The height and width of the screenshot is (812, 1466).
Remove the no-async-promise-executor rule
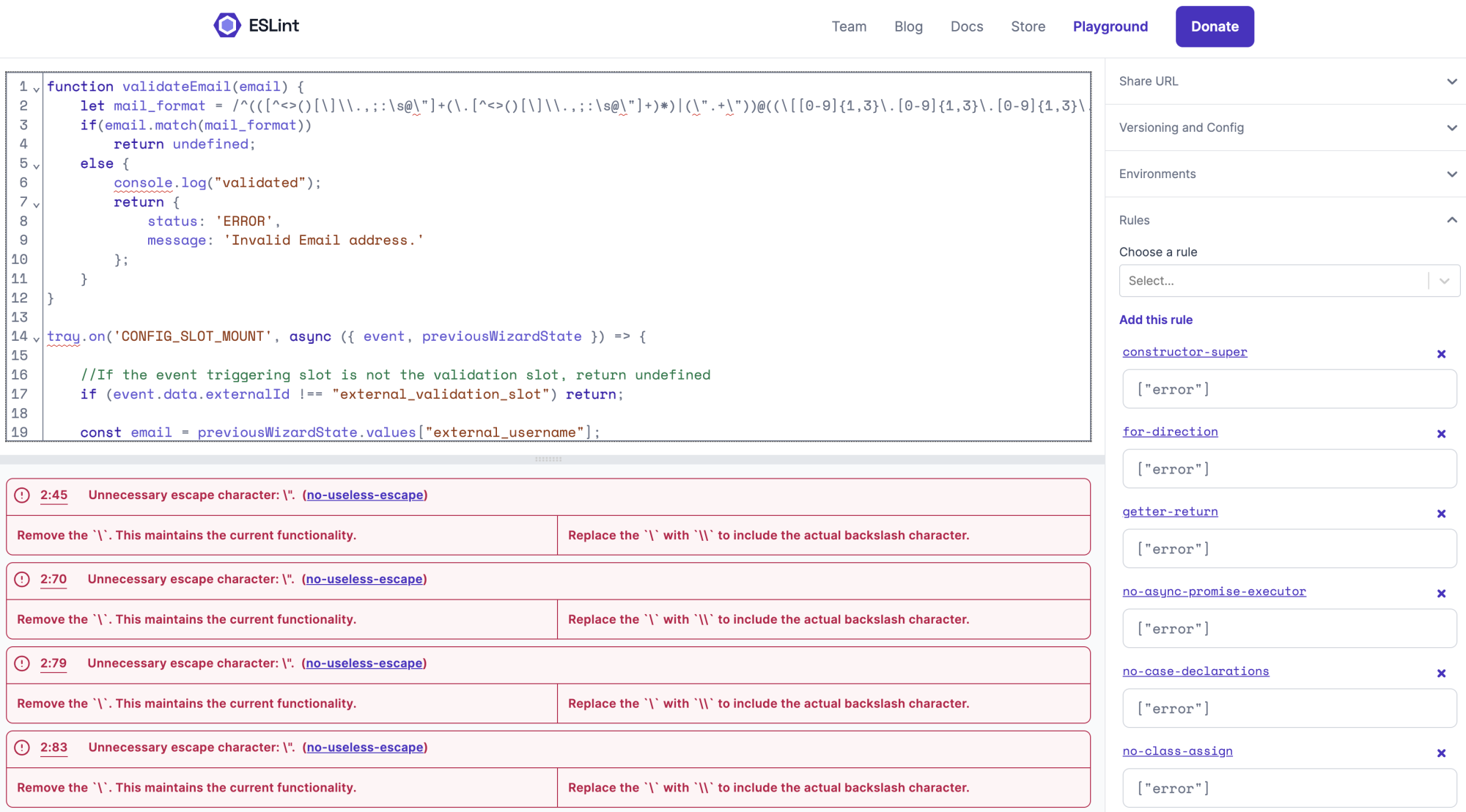coord(1441,593)
